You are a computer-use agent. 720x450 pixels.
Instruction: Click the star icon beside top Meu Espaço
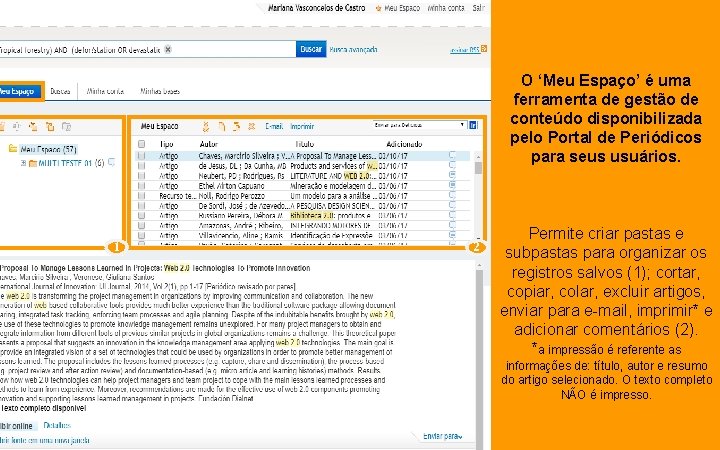pyautogui.click(x=378, y=8)
